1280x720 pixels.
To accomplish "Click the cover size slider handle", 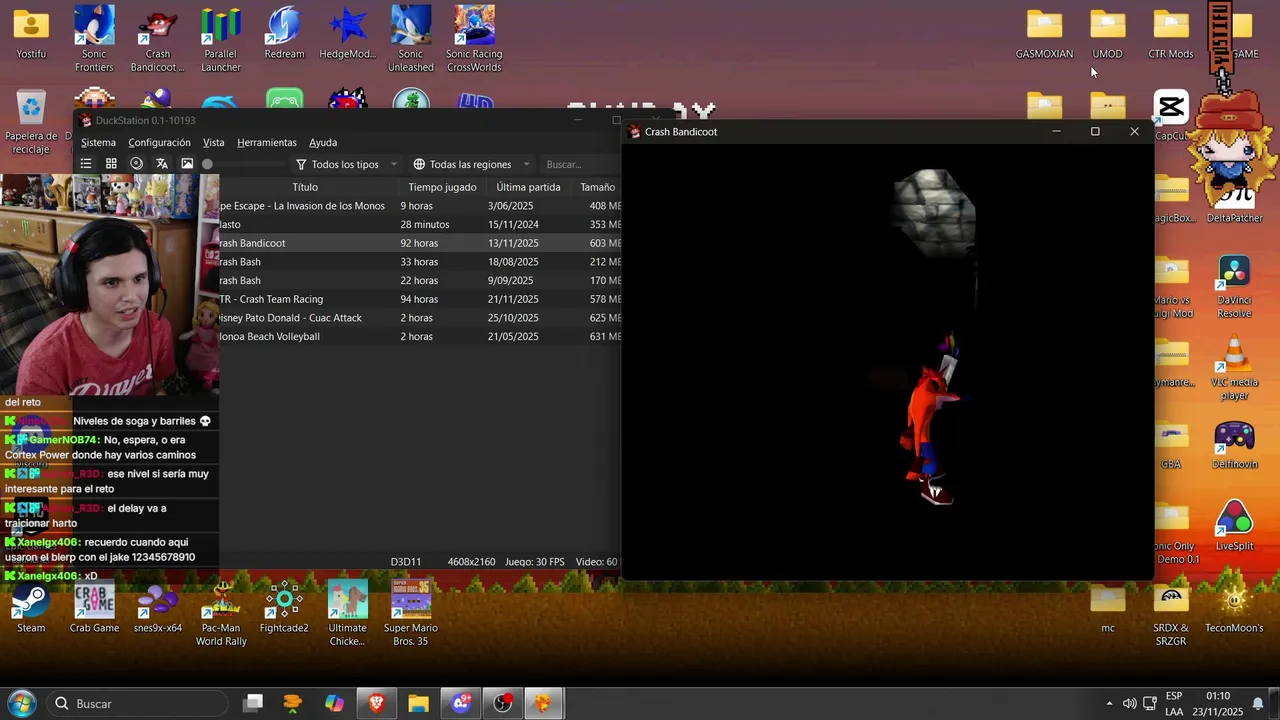I will pos(207,164).
